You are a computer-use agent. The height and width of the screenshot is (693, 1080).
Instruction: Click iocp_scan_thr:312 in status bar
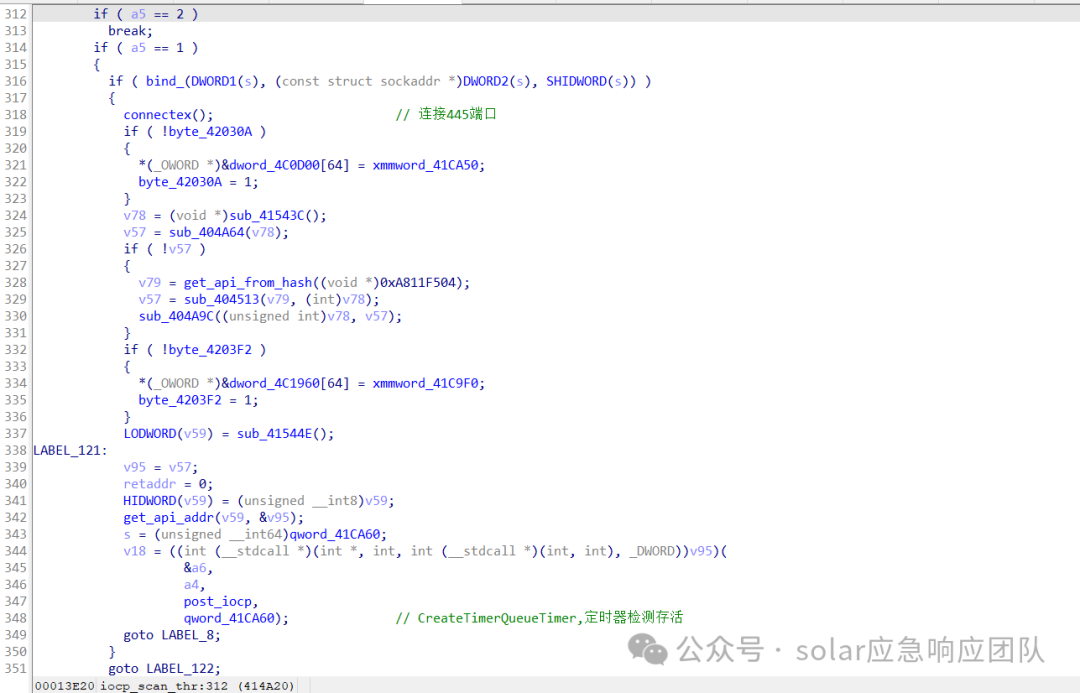pos(164,685)
